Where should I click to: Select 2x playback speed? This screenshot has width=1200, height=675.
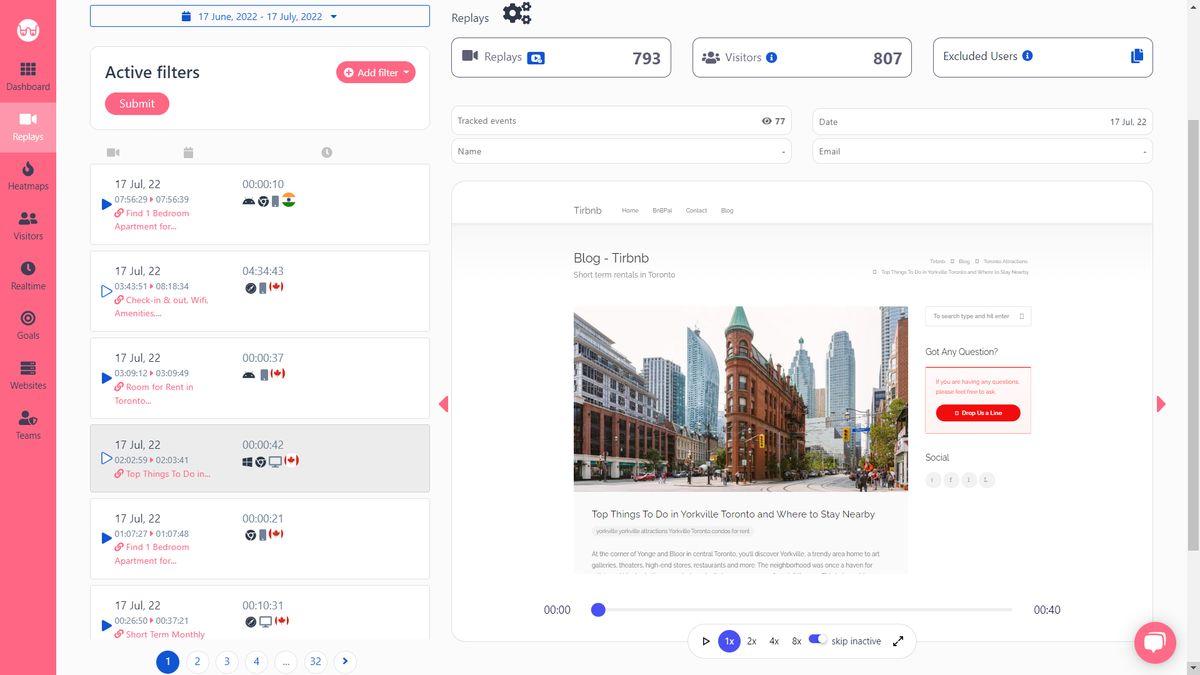(x=752, y=641)
